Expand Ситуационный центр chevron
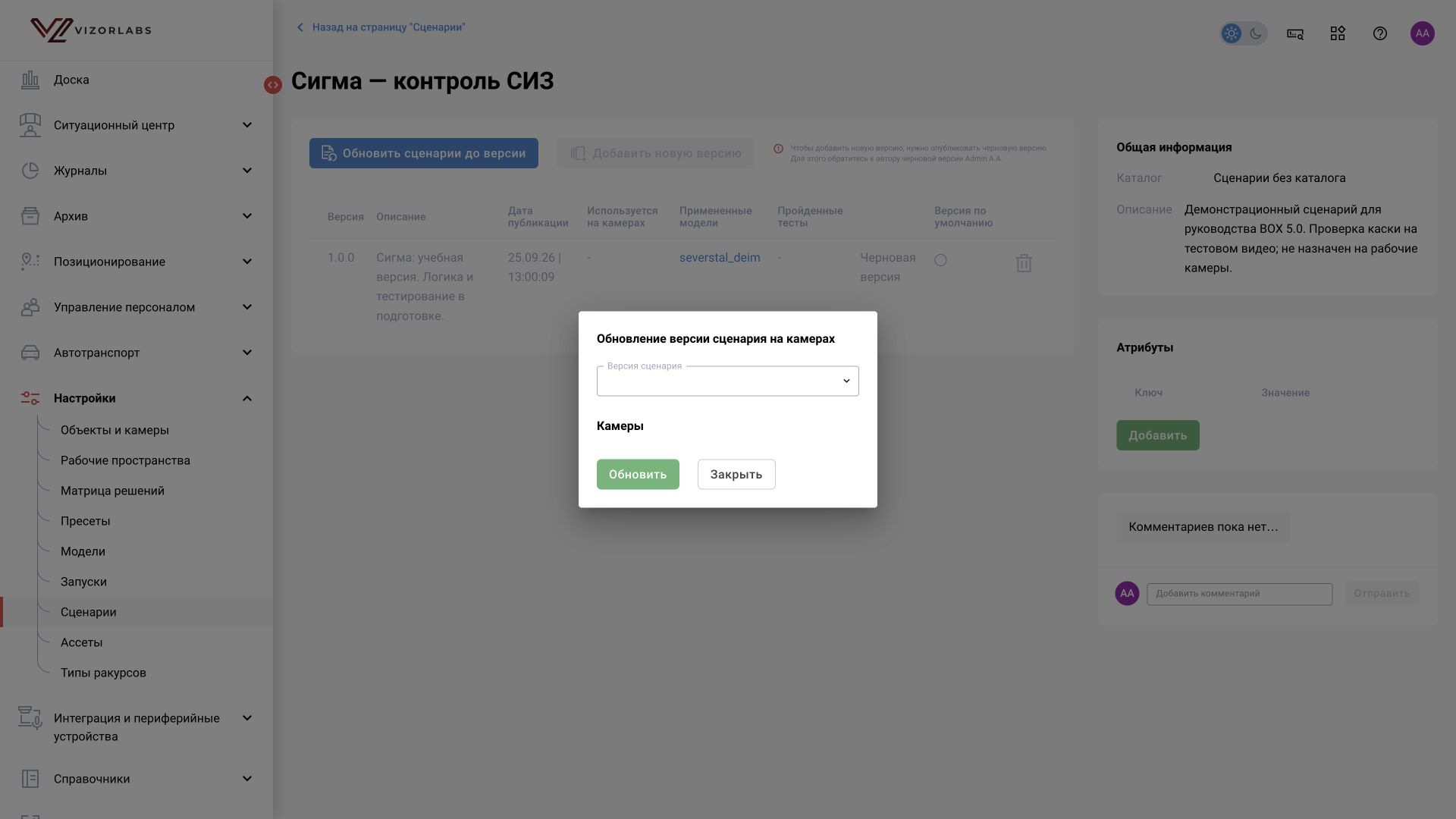The width and height of the screenshot is (1456, 819). click(x=247, y=125)
